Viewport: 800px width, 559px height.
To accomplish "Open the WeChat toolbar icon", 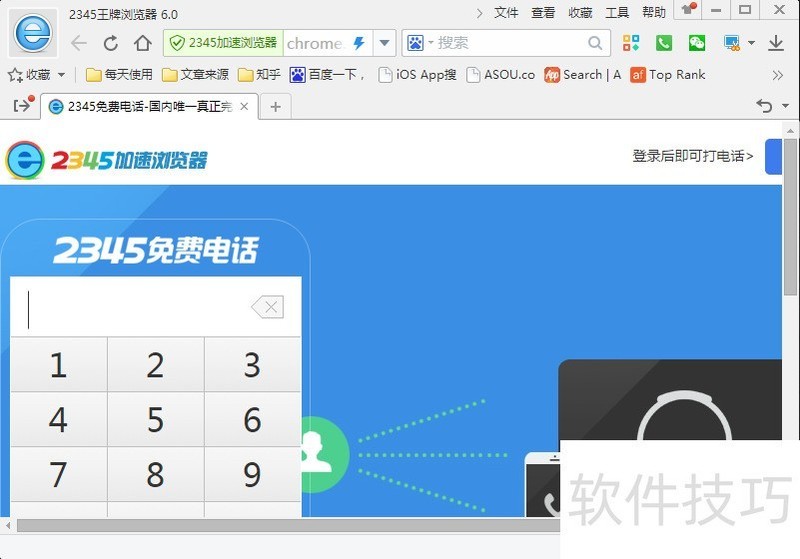I will (697, 43).
